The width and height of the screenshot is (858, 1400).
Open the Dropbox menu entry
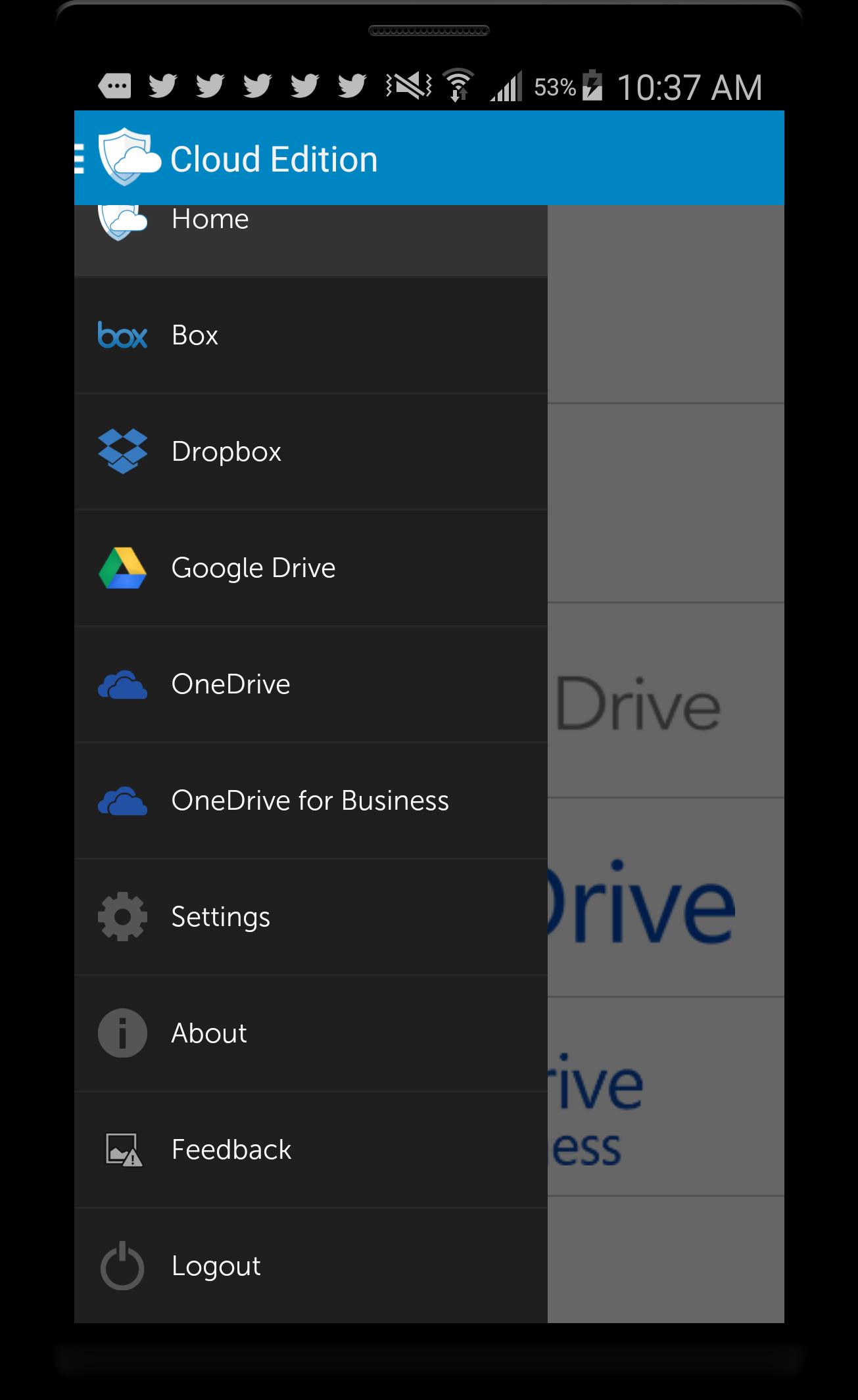226,452
